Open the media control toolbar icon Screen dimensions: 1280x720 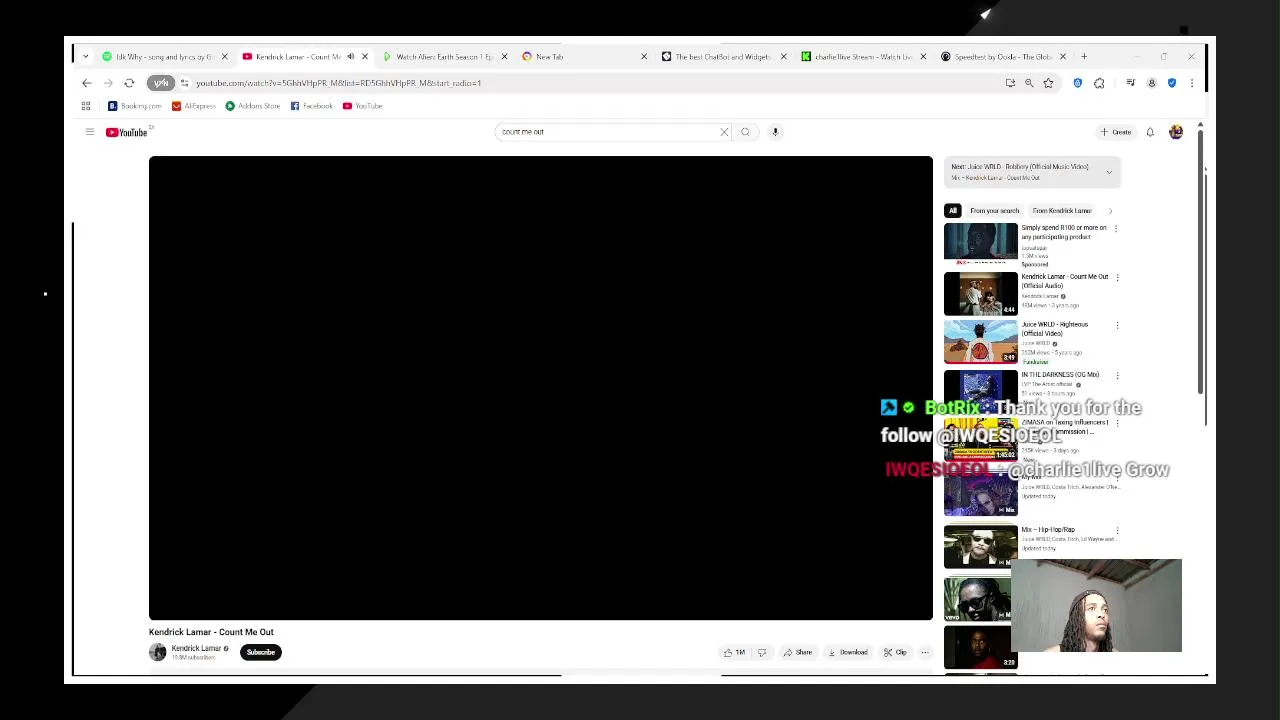pos(1131,83)
